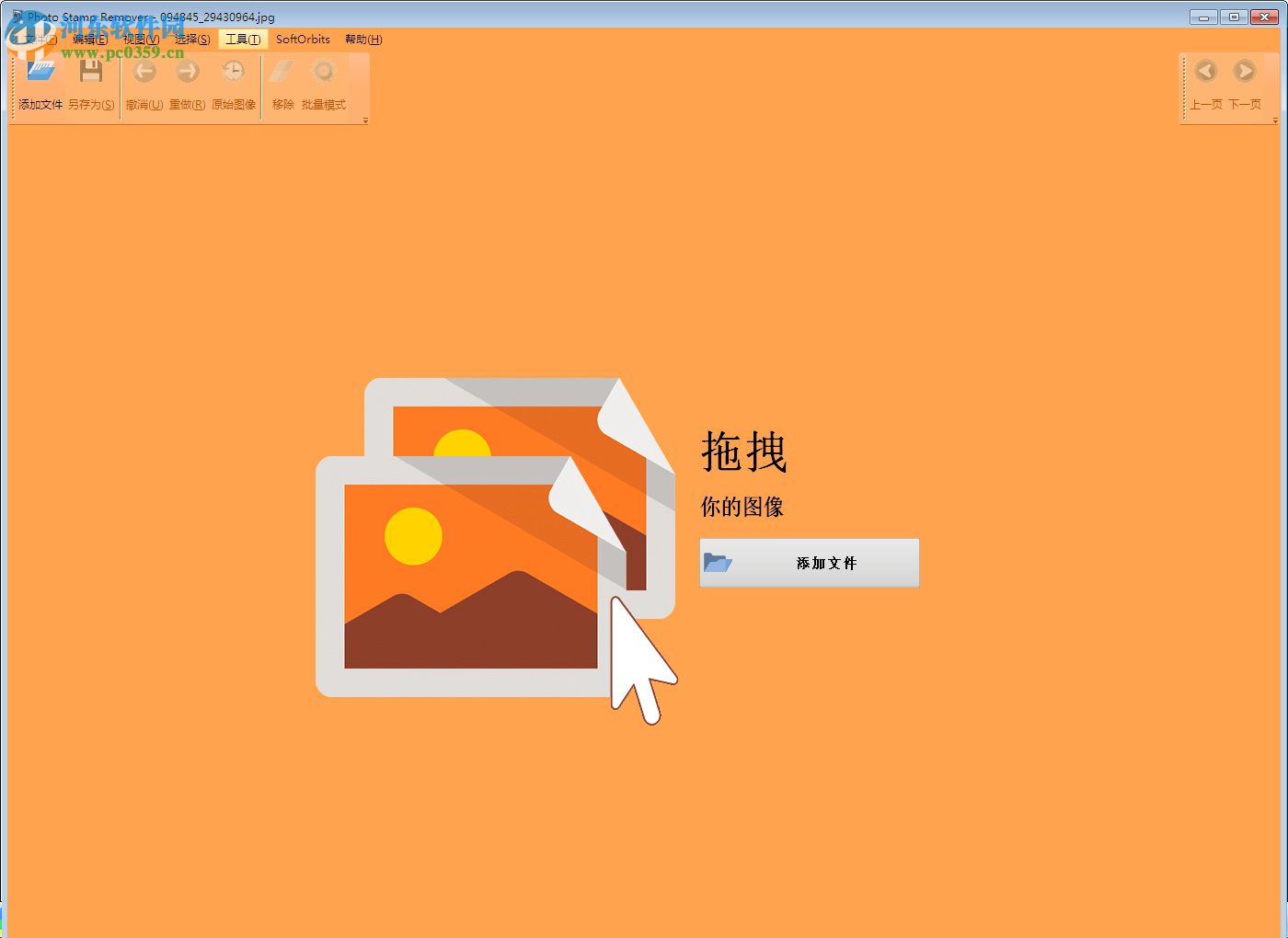The height and width of the screenshot is (938, 1288).
Task: Open the SoftOrbits menu
Action: pyautogui.click(x=302, y=40)
